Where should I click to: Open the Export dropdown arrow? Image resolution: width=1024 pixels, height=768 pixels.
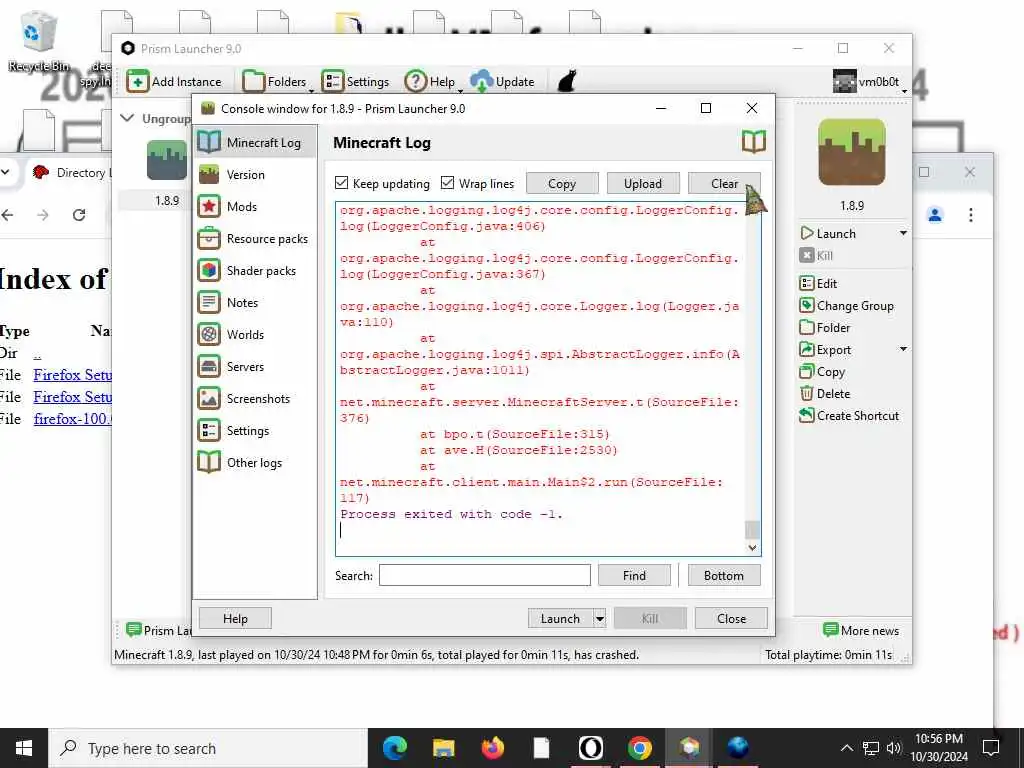coord(903,349)
